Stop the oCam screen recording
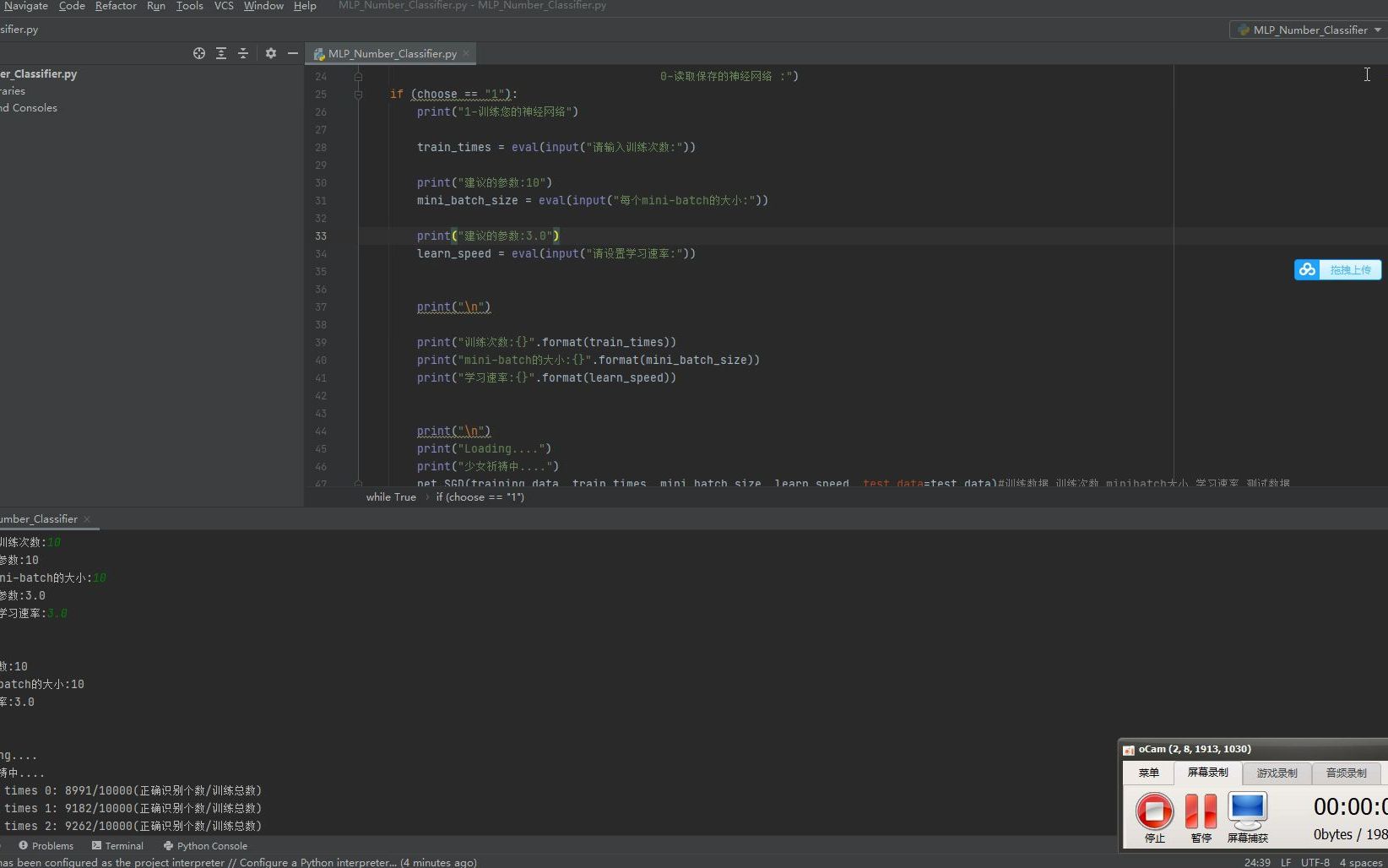Image resolution: width=1388 pixels, height=868 pixels. point(1153,813)
